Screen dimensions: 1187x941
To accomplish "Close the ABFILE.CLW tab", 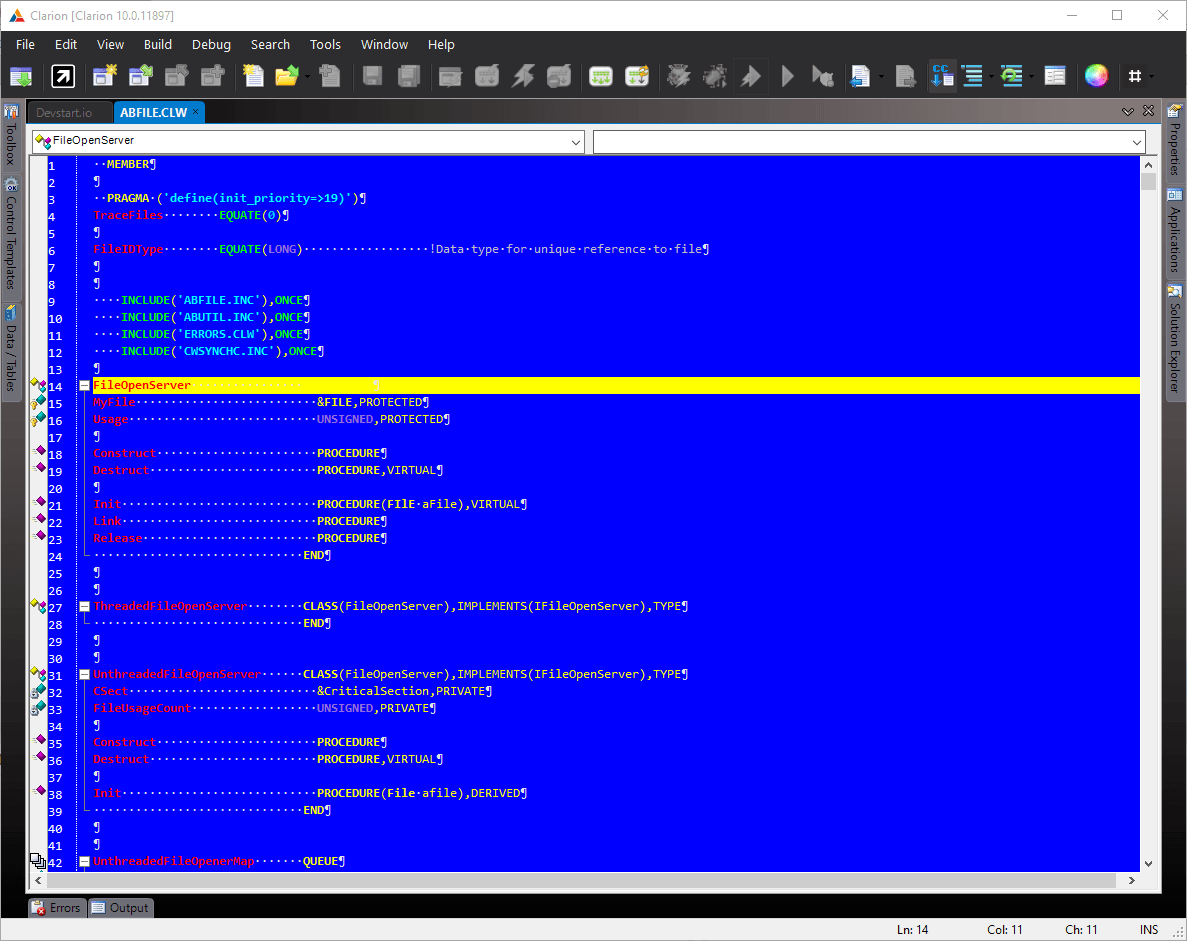I will (x=196, y=112).
